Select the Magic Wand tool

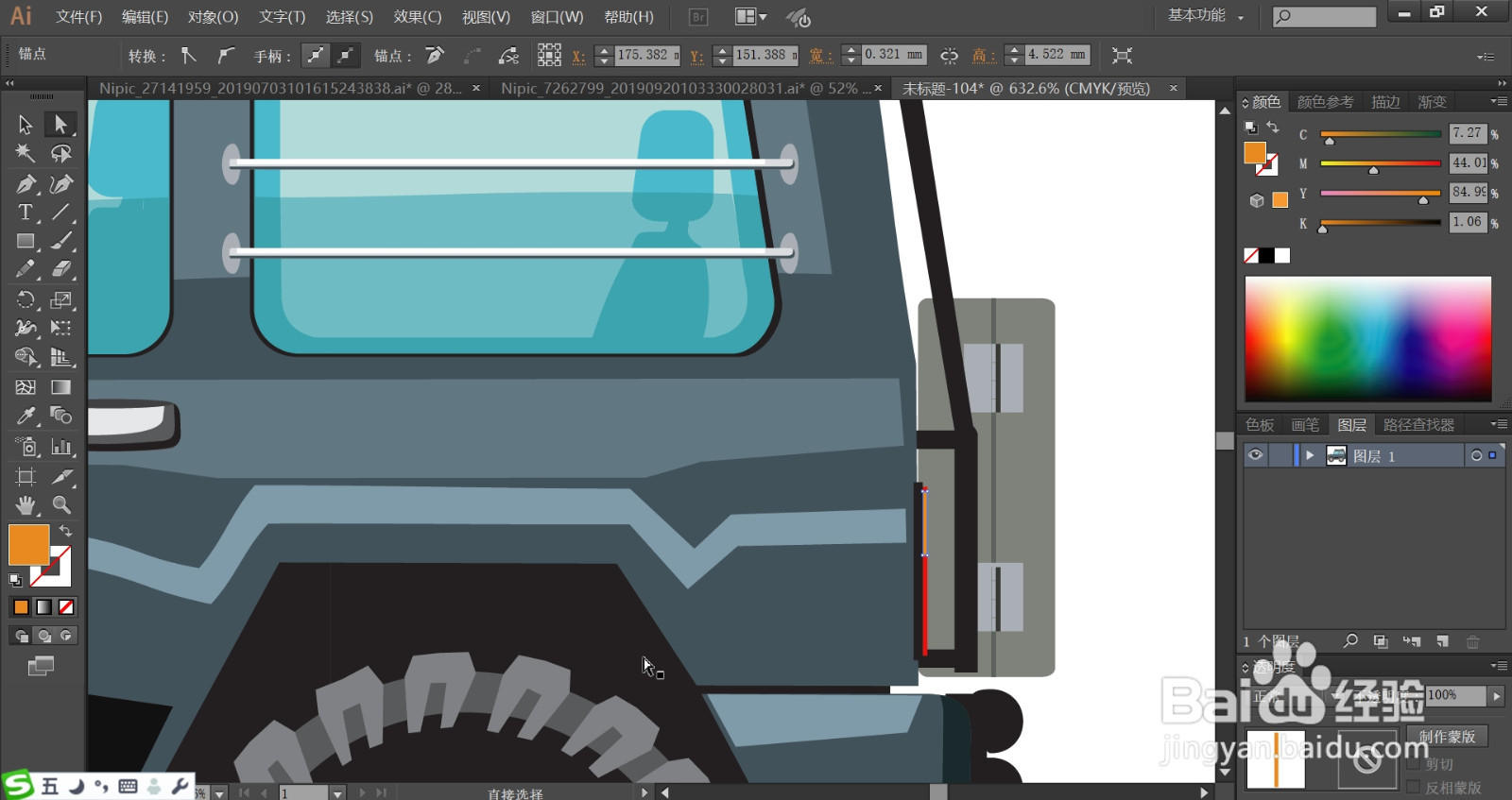pyautogui.click(x=26, y=153)
